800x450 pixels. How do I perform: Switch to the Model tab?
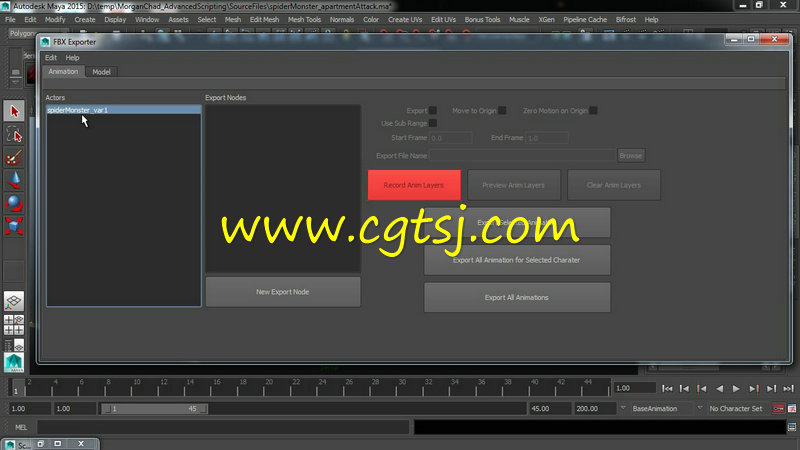102,72
